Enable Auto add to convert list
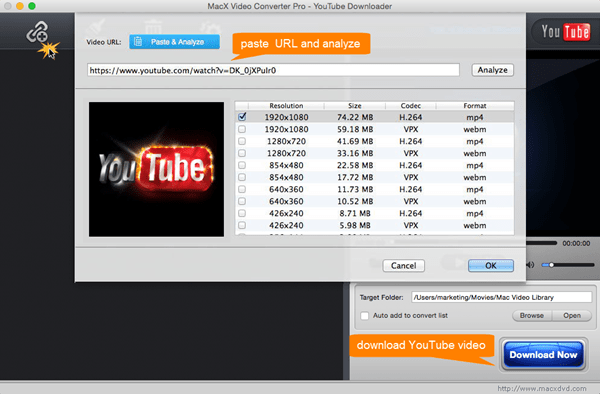This screenshot has width=600, height=394. [x=365, y=316]
